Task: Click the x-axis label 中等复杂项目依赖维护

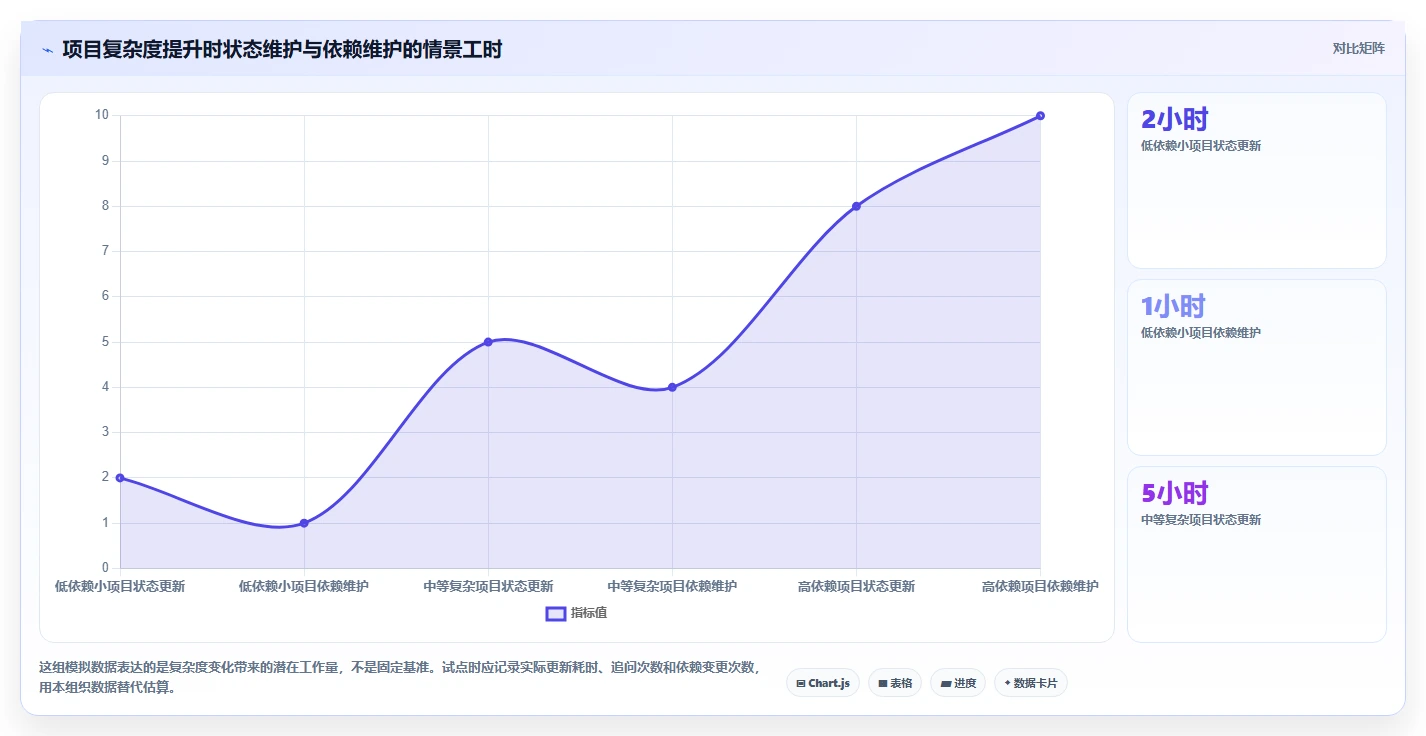Action: coord(672,587)
